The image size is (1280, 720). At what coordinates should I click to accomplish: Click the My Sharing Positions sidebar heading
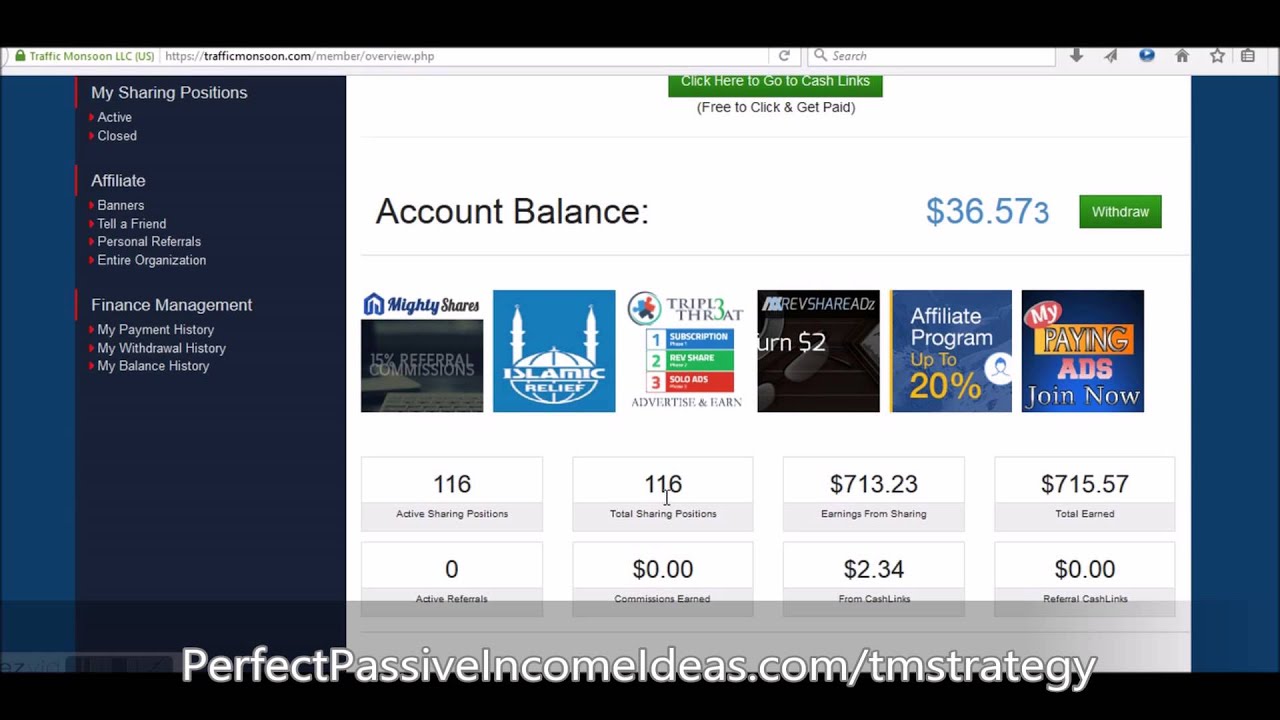pyautogui.click(x=169, y=92)
